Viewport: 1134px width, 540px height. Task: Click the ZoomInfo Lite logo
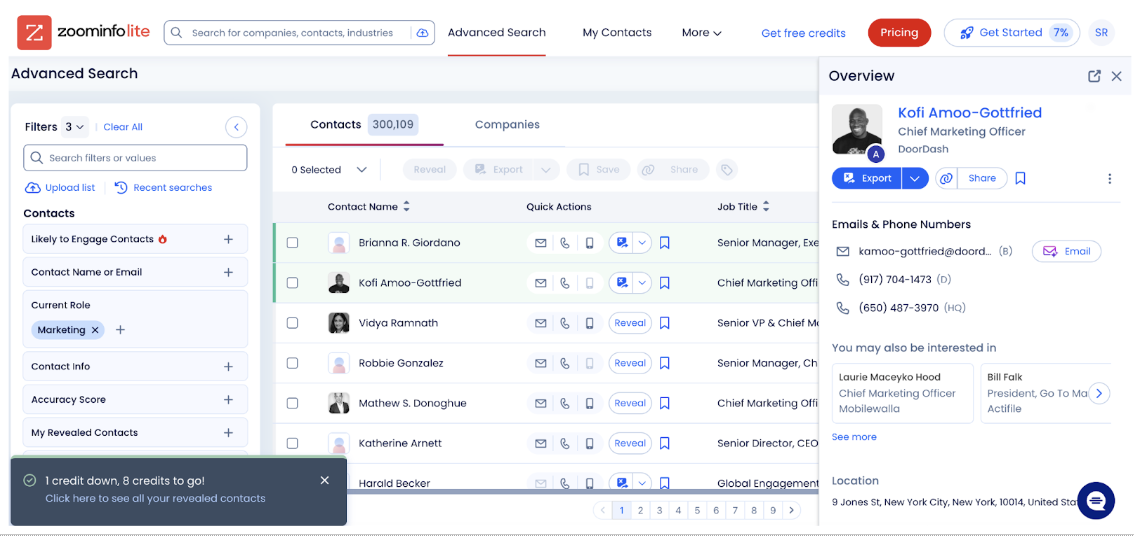point(84,33)
